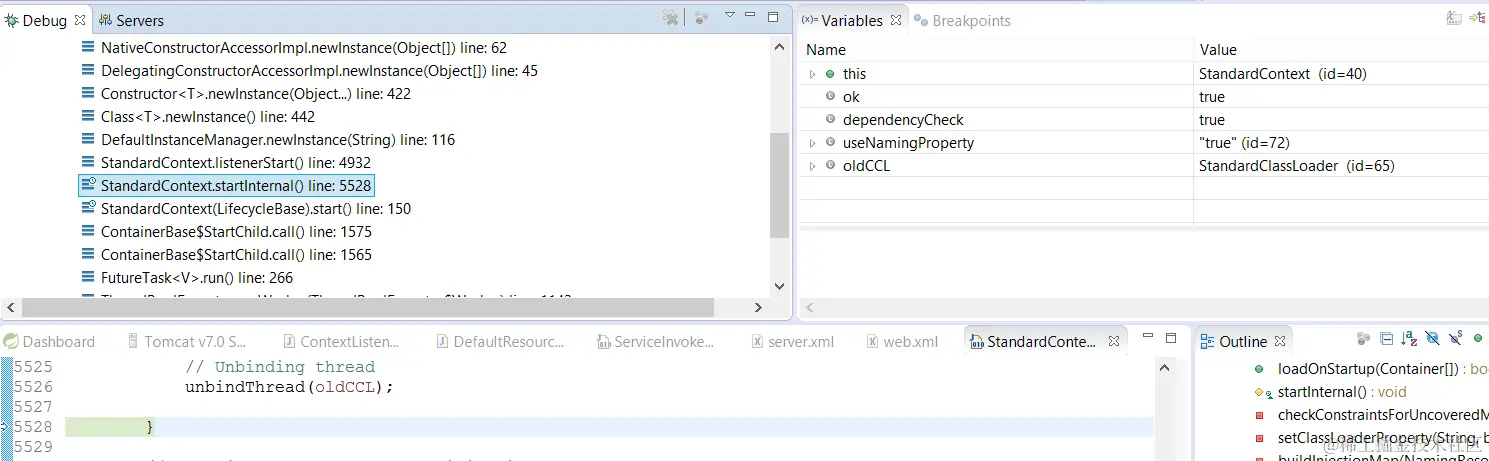The width and height of the screenshot is (1489, 461).
Task: Click Show Logical Structure icon in Variables toolbar
Action: [x=1479, y=18]
